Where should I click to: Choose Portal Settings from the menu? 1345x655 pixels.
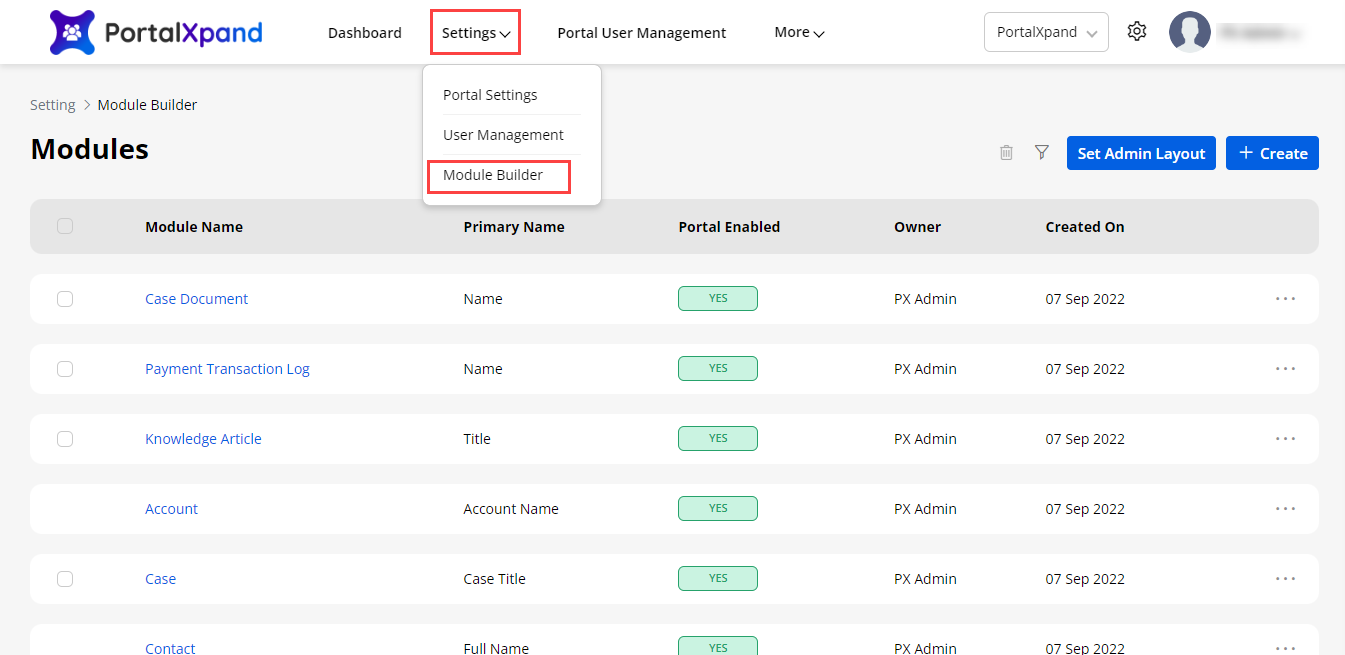coord(490,95)
